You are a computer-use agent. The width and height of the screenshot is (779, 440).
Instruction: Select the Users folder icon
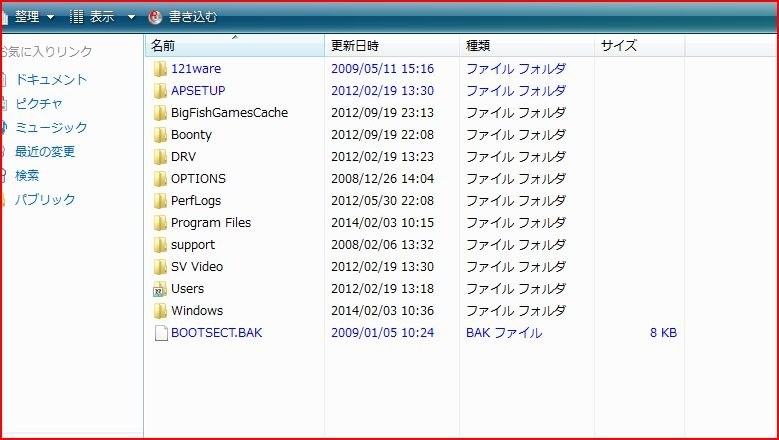pyautogui.click(x=160, y=289)
